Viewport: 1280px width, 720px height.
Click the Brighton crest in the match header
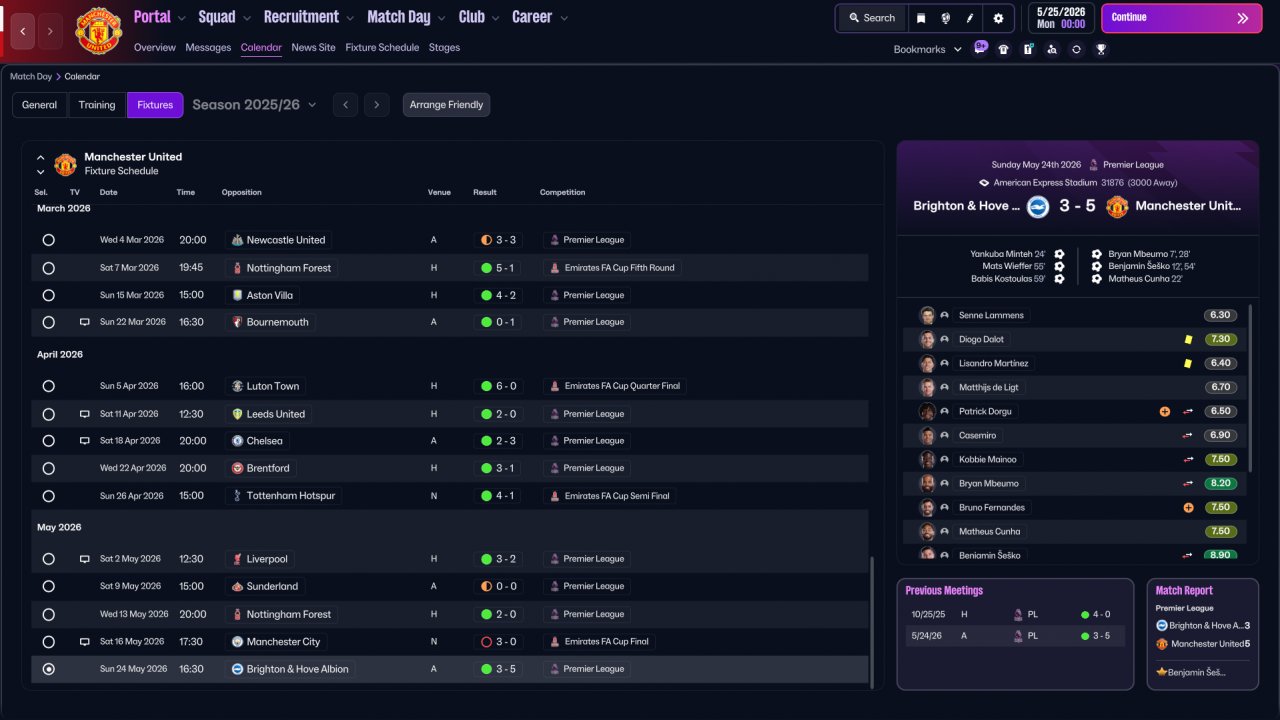[x=1038, y=206]
